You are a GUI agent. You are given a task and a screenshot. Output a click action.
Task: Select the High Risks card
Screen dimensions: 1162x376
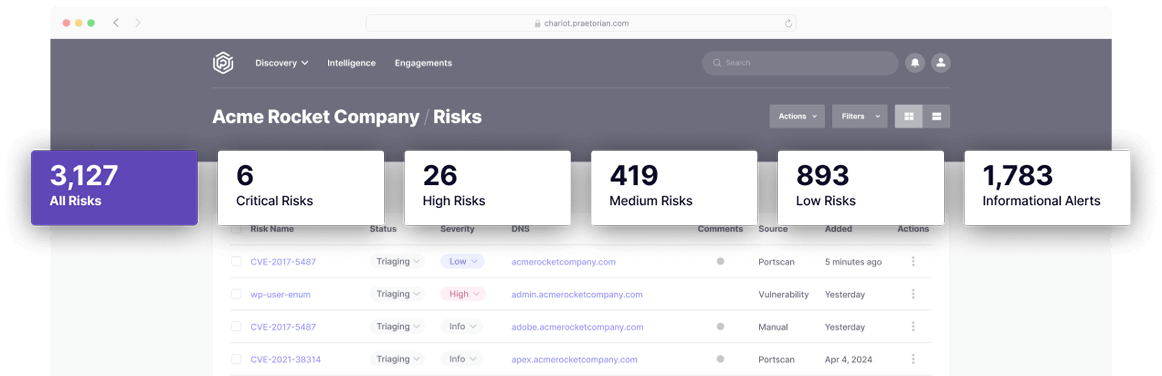(x=488, y=188)
